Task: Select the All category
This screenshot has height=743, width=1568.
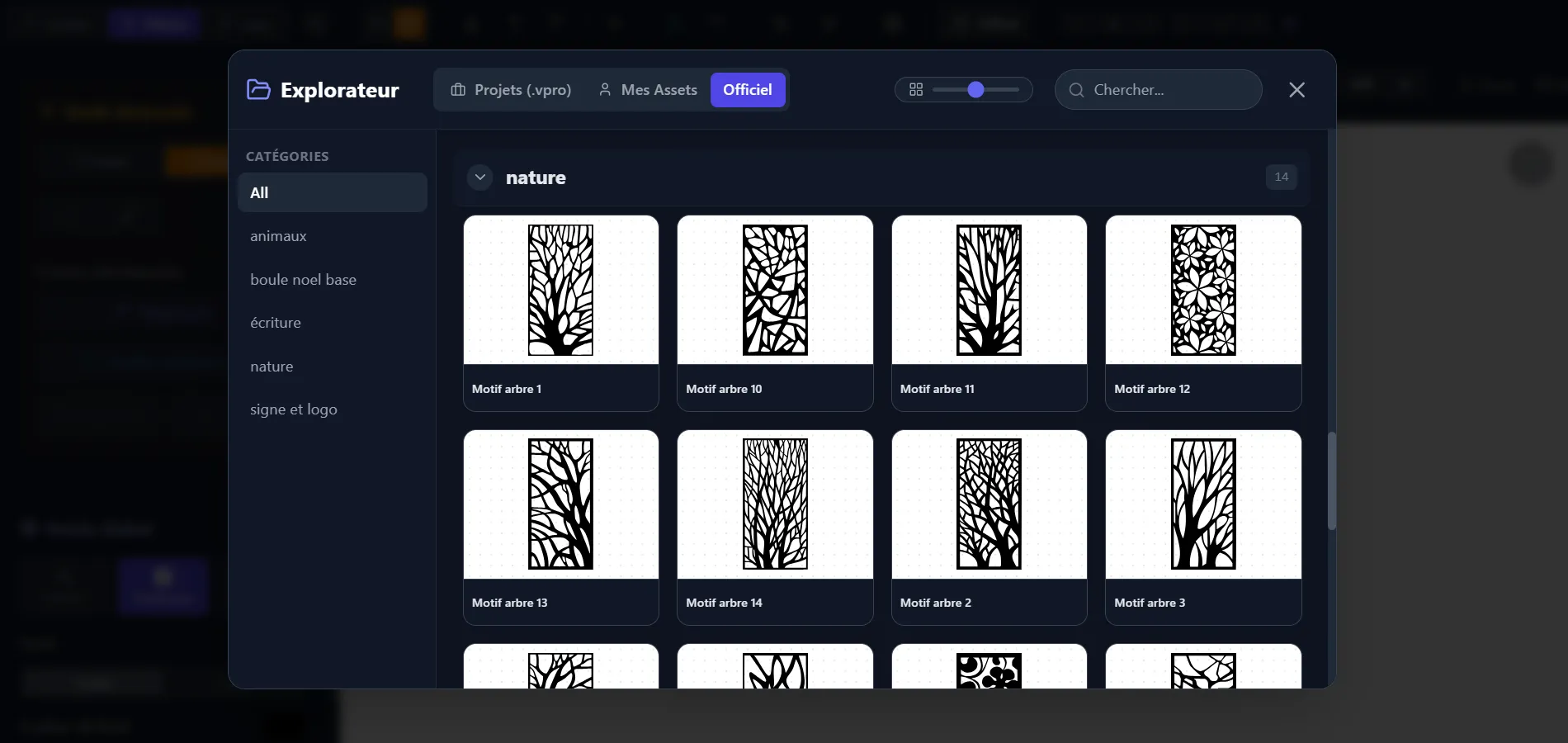Action: pyautogui.click(x=332, y=192)
